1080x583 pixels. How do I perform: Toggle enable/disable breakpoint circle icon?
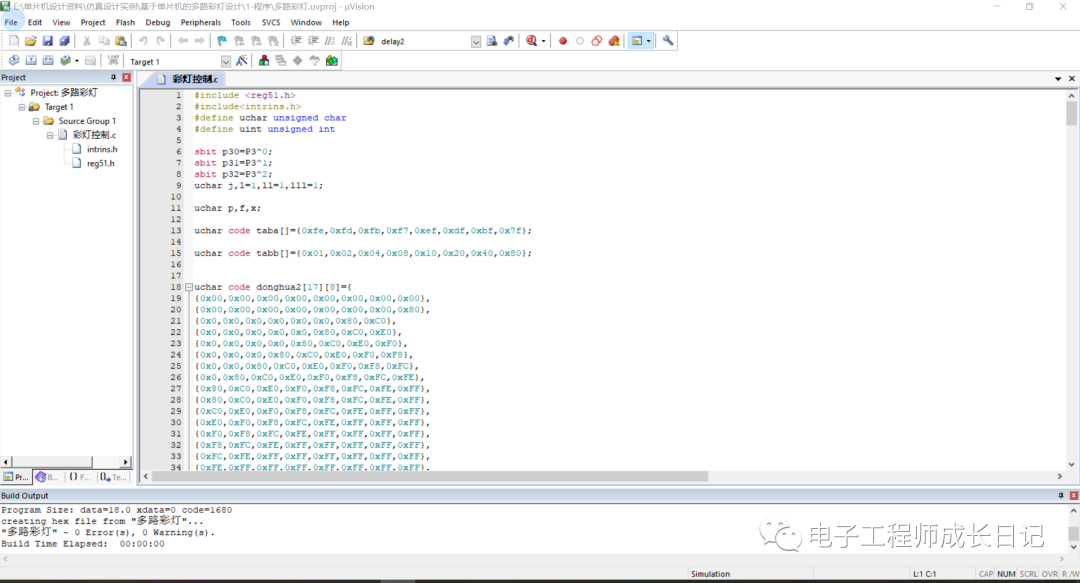[580, 41]
